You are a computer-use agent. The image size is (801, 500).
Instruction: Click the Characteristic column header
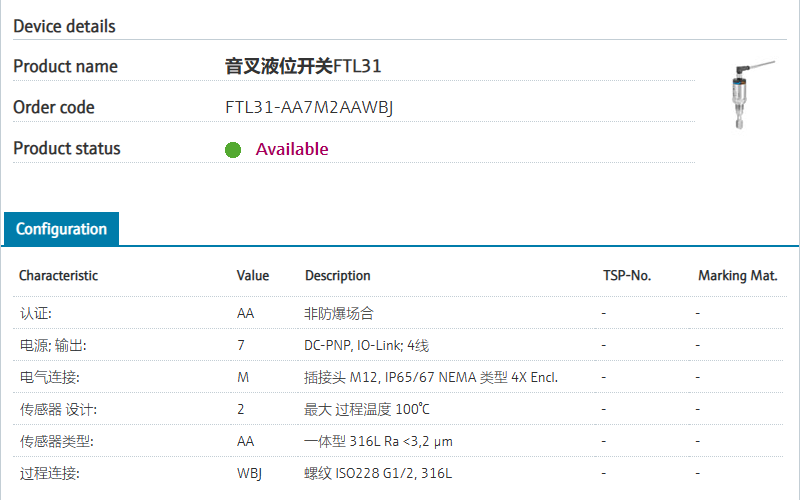(59, 276)
